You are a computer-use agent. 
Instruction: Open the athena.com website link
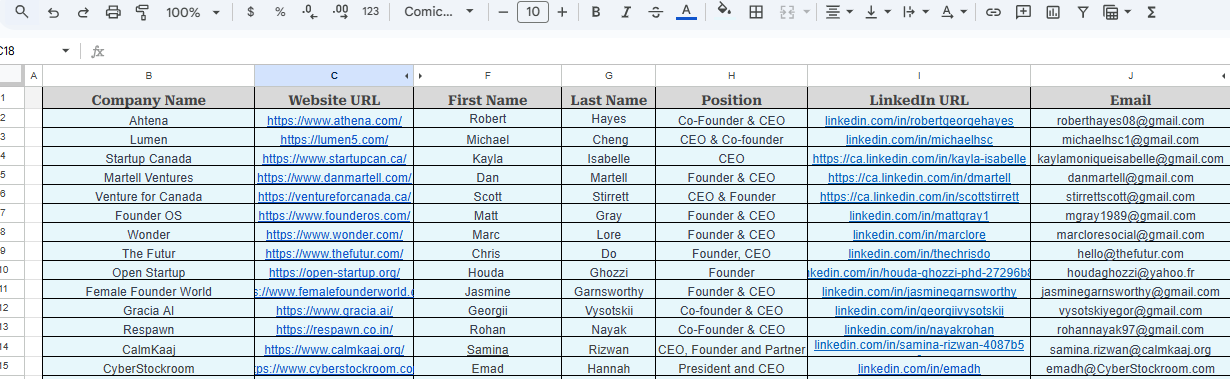pos(334,120)
